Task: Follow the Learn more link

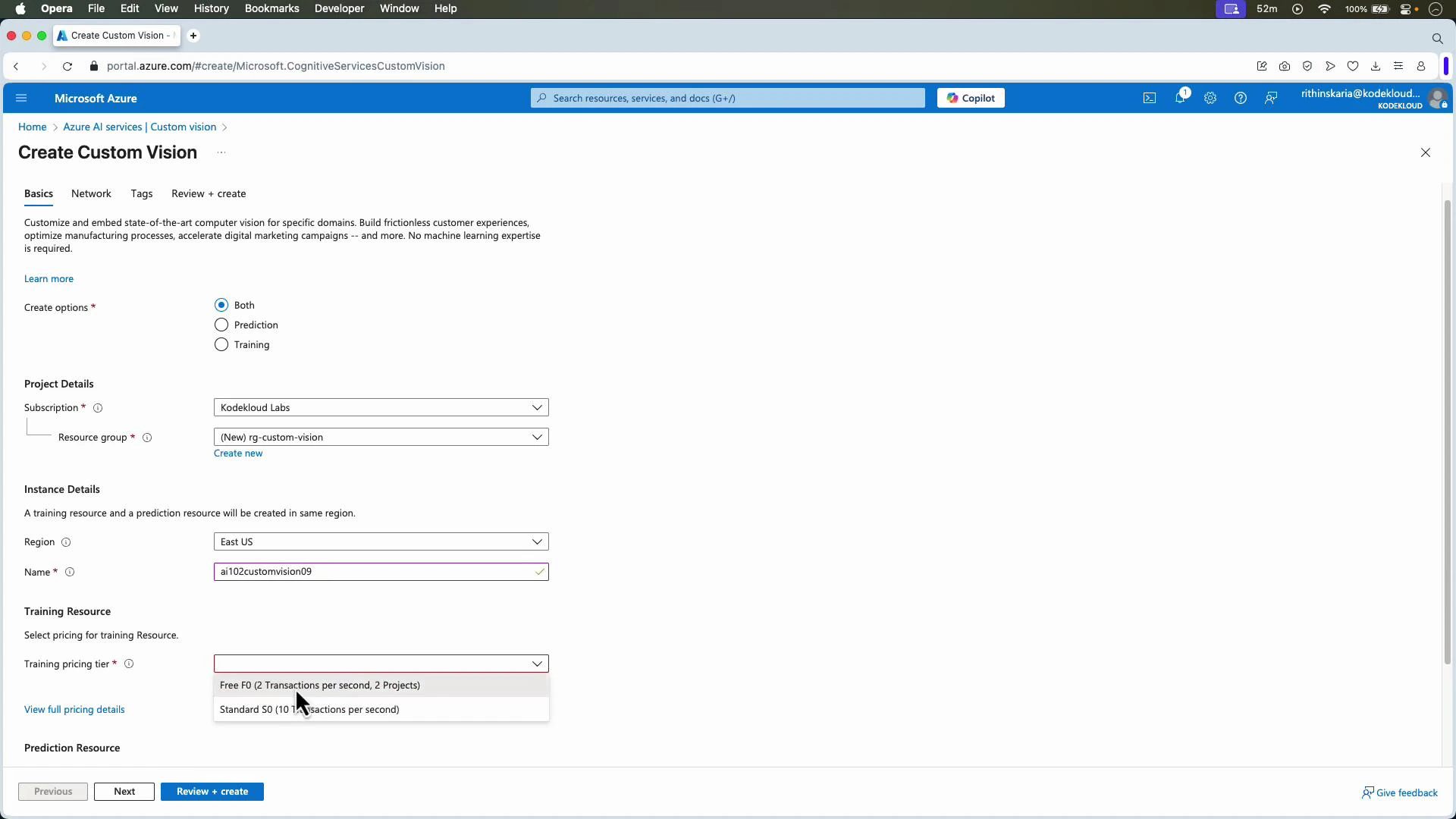Action: pyautogui.click(x=49, y=279)
